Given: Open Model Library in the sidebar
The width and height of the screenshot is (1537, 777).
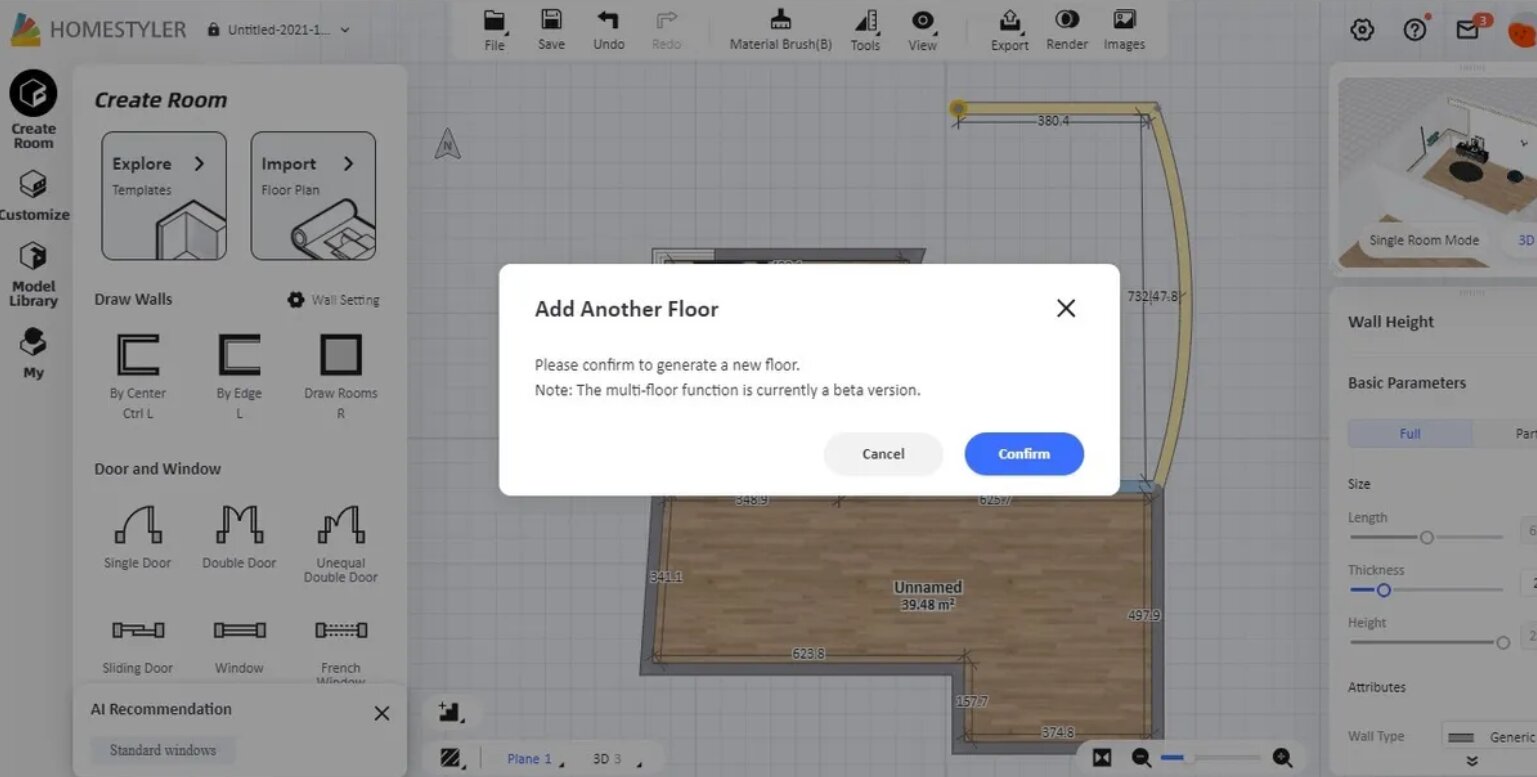Looking at the screenshot, I should 33,275.
